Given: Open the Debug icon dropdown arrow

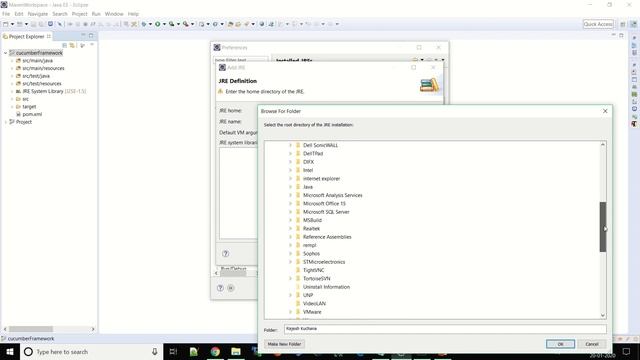Looking at the screenshot, I should point(150,24).
